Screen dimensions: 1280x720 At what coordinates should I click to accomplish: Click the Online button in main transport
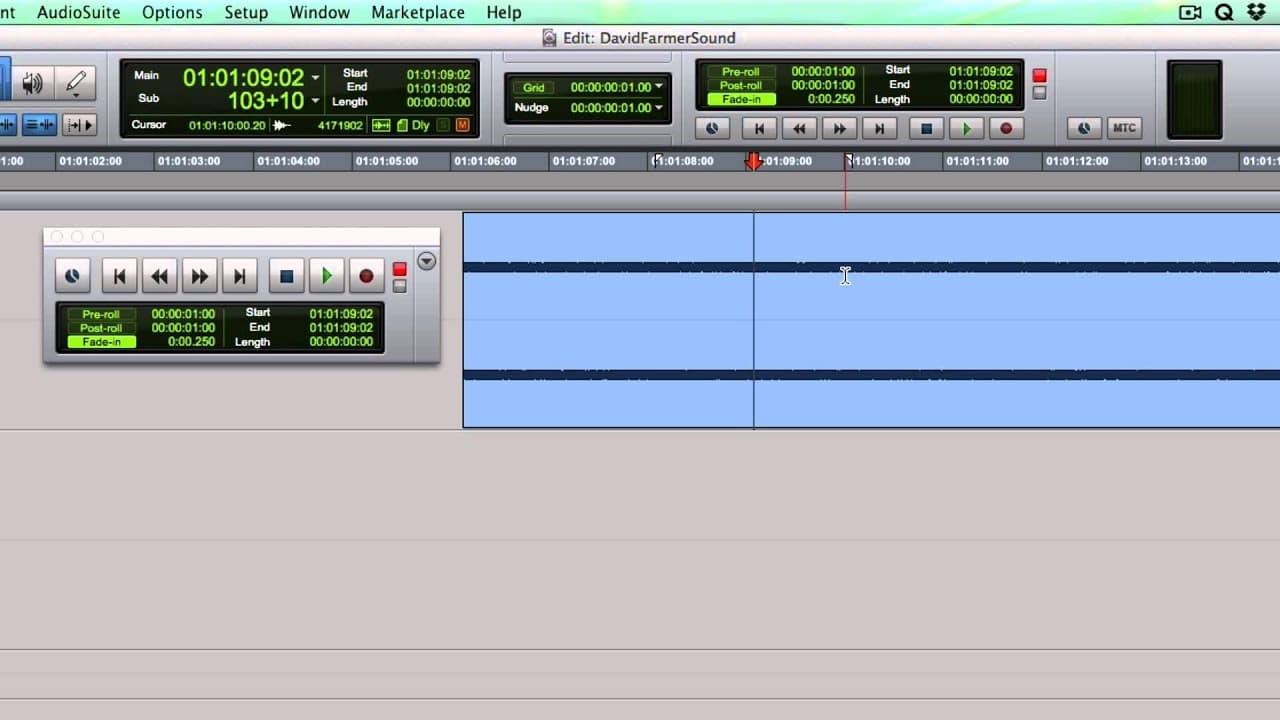tap(712, 128)
